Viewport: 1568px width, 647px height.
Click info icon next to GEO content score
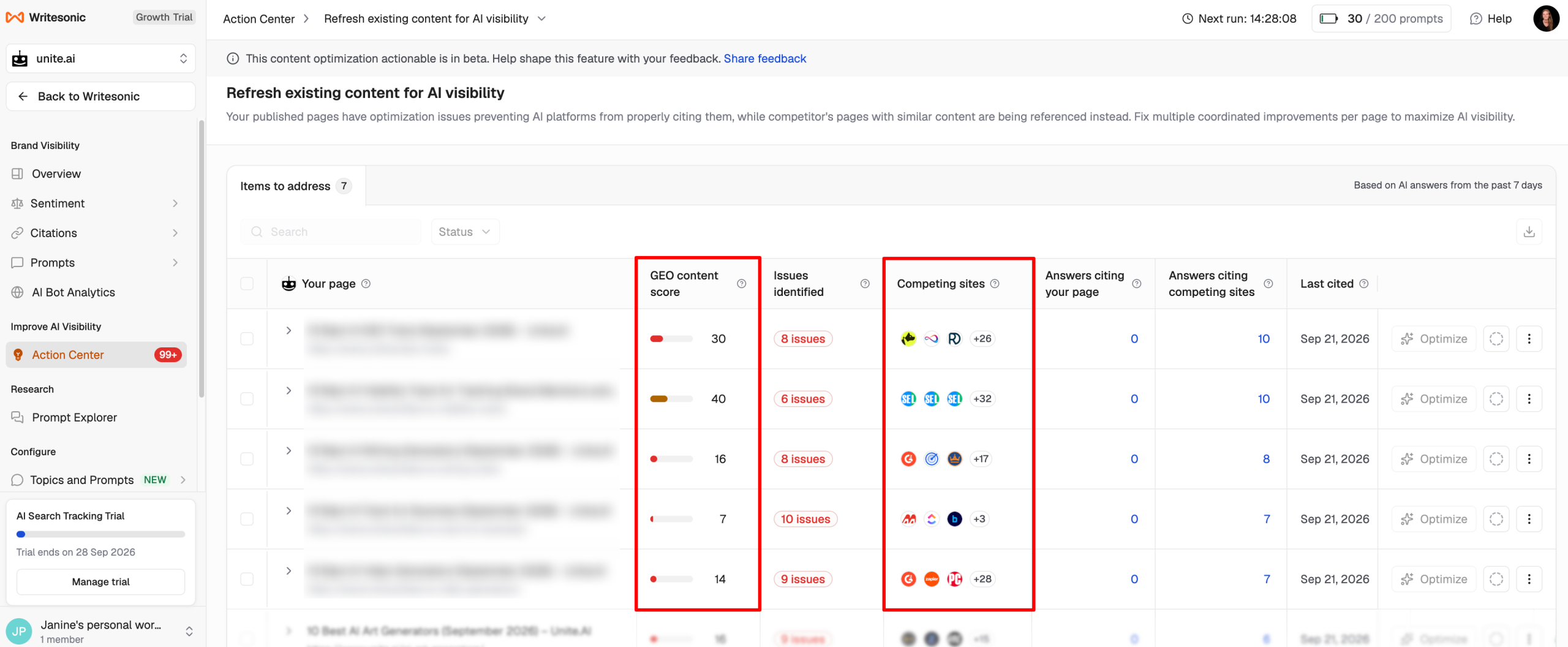click(741, 284)
